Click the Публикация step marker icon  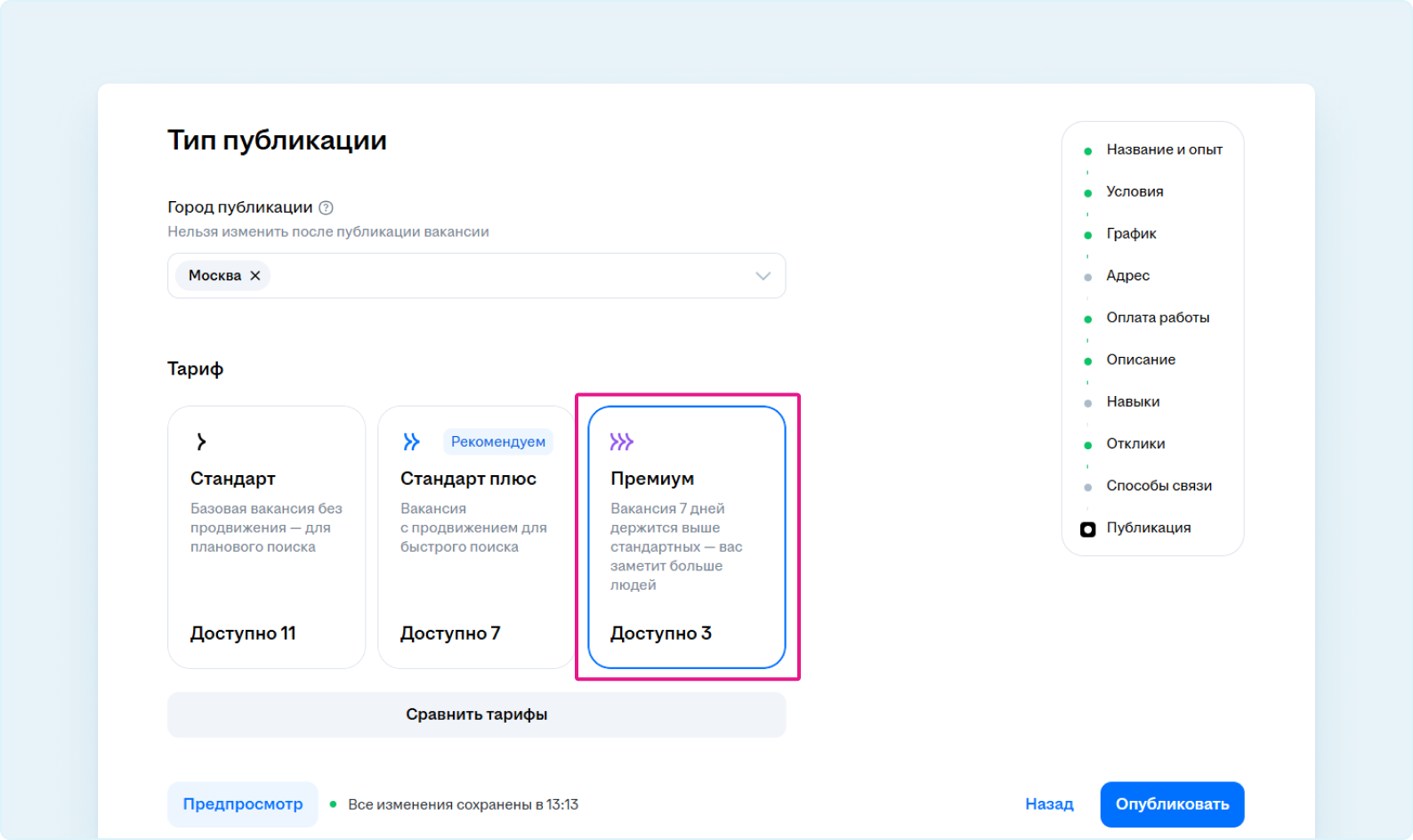click(x=1087, y=529)
